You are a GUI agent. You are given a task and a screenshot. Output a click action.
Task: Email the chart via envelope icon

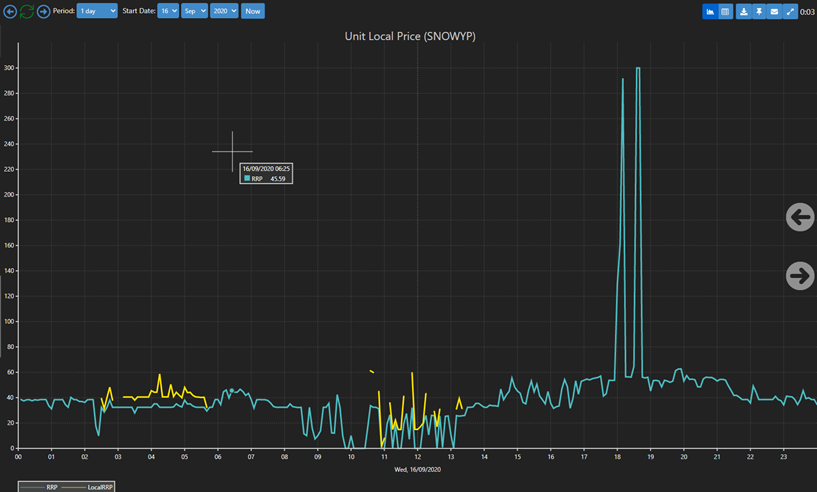(x=774, y=11)
